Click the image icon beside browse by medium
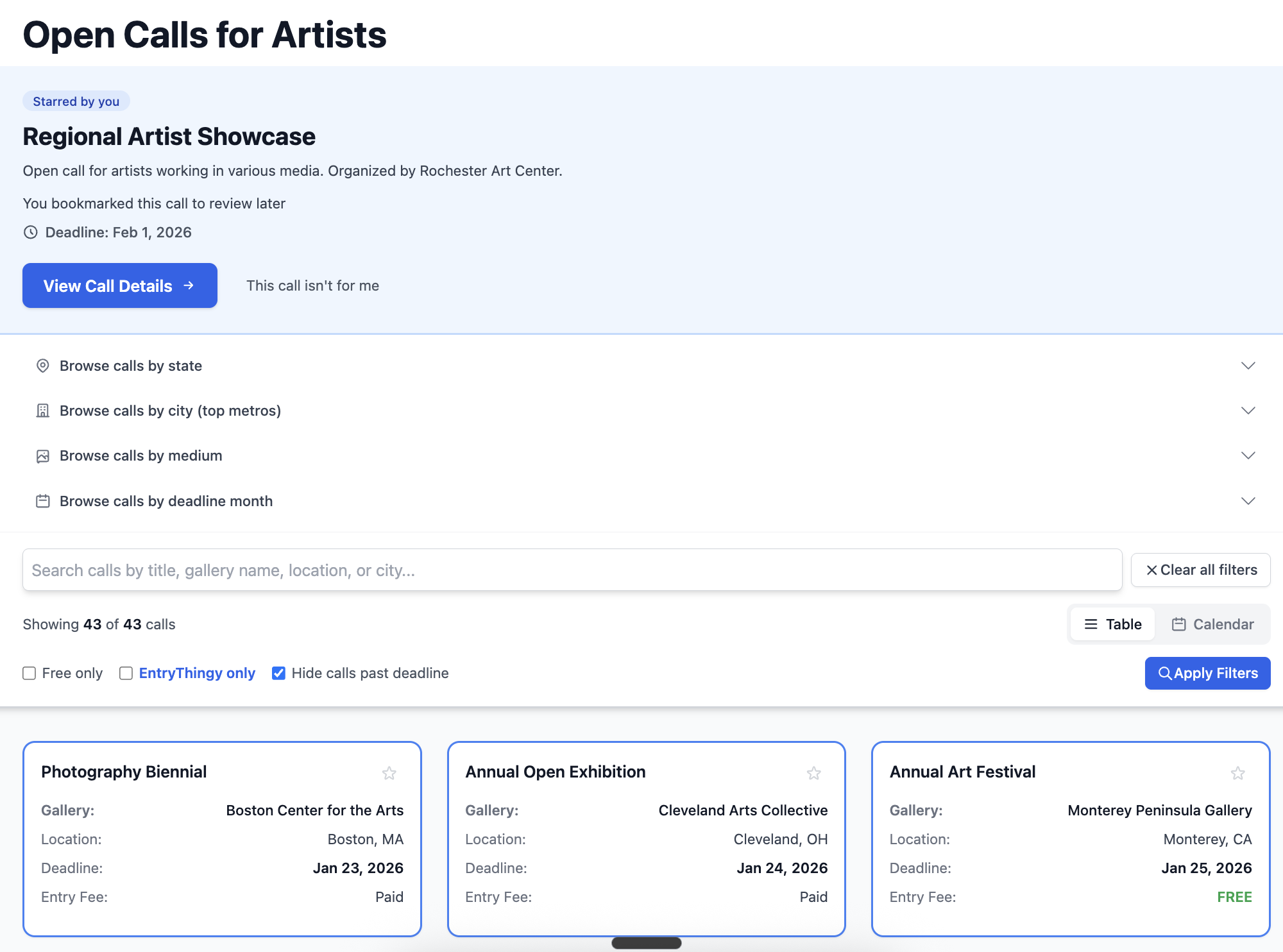The width and height of the screenshot is (1283, 952). pyautogui.click(x=43, y=456)
